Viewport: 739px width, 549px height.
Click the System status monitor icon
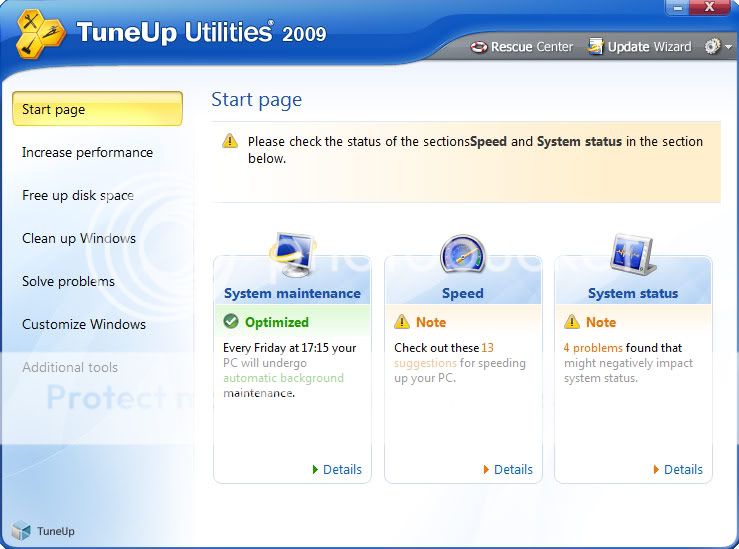(633, 254)
